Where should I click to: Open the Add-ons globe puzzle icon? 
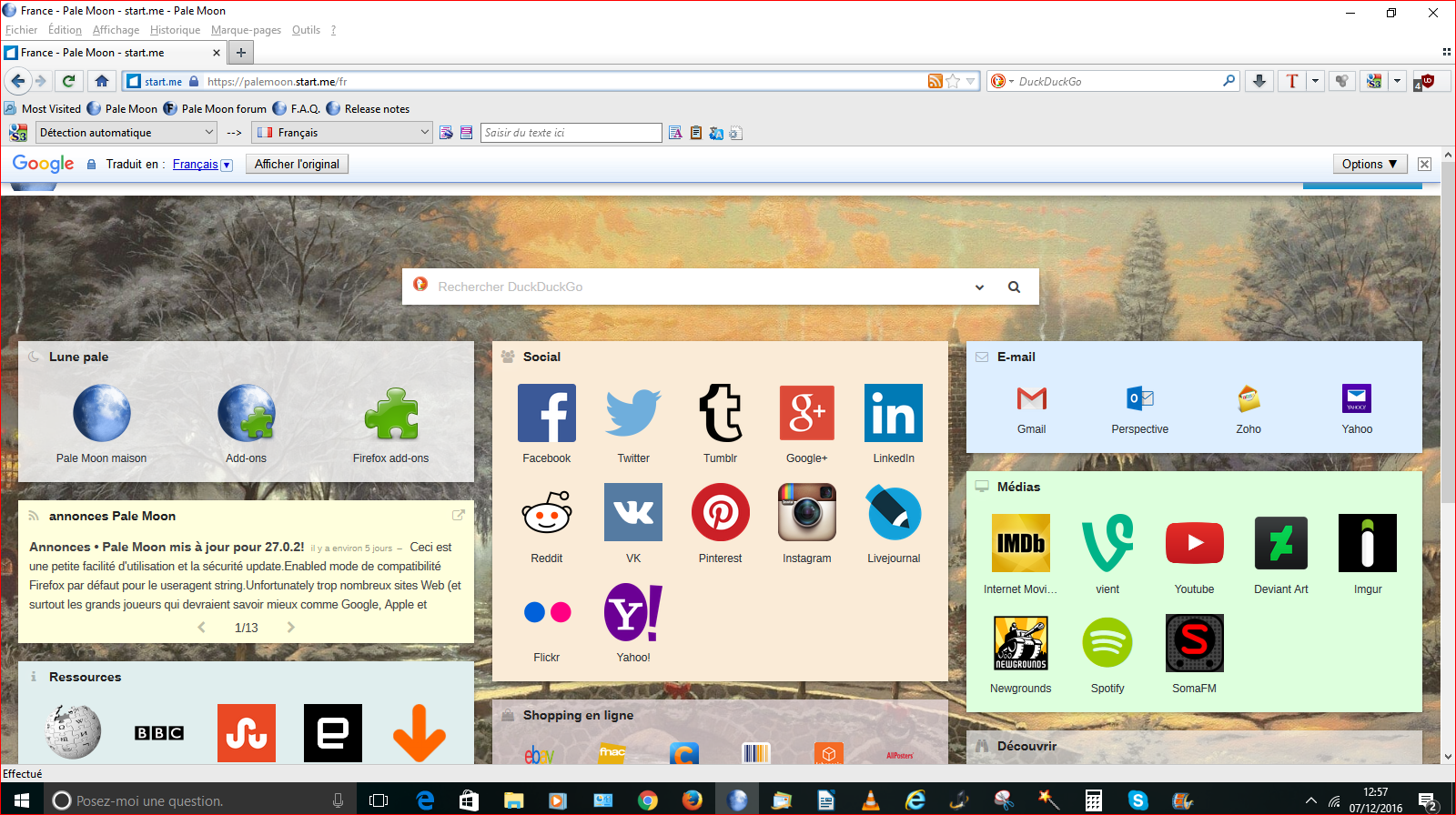pos(247,413)
